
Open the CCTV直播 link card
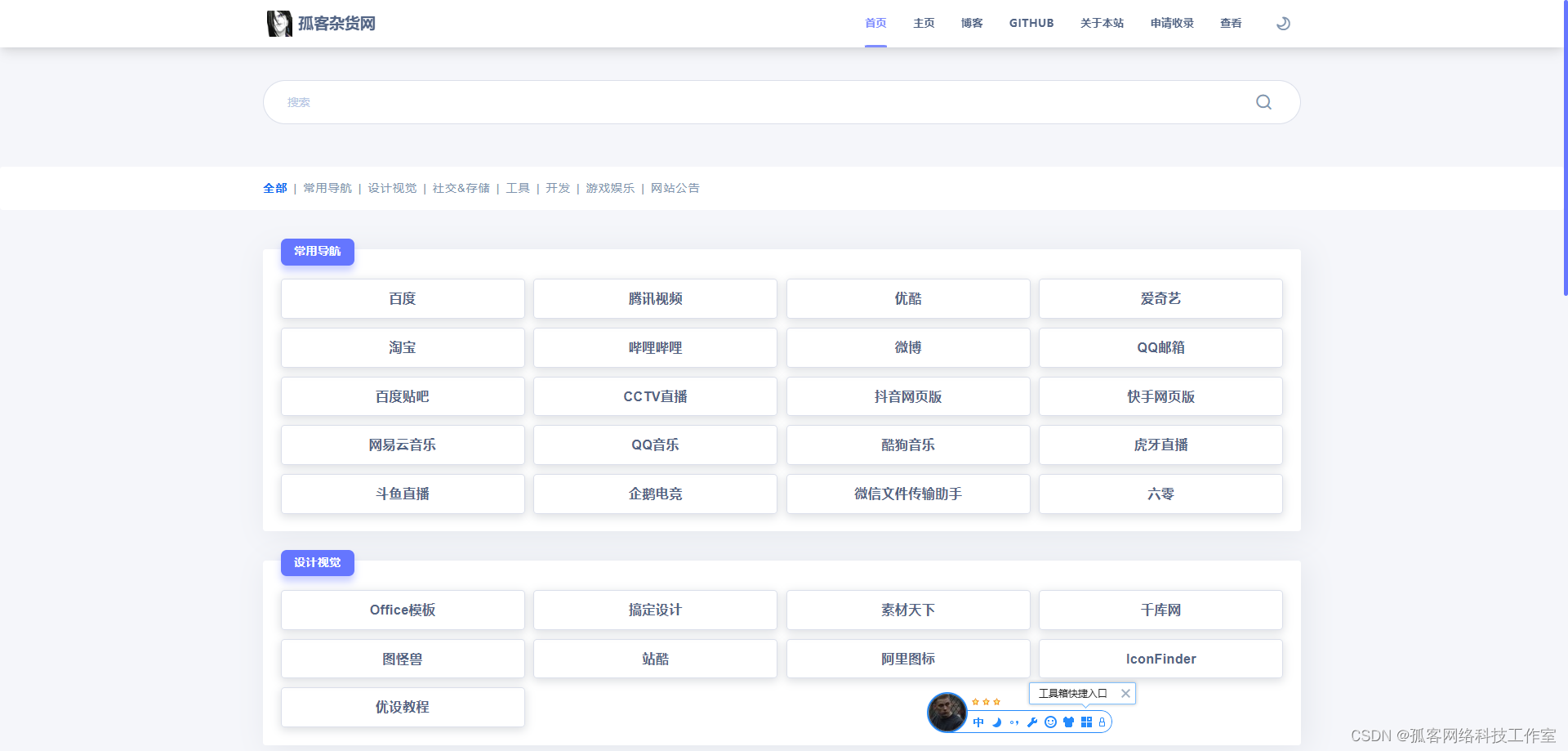tap(655, 396)
